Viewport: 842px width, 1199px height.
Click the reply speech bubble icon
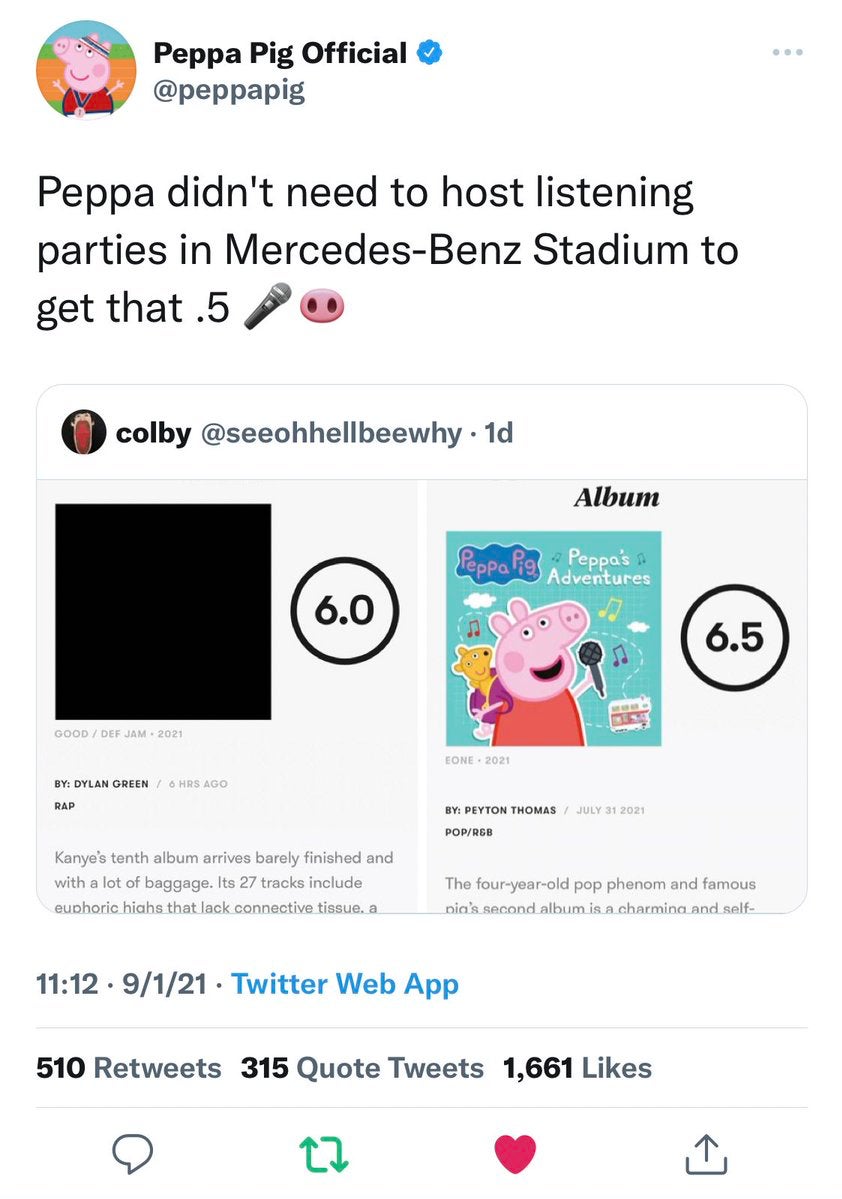[131, 1153]
